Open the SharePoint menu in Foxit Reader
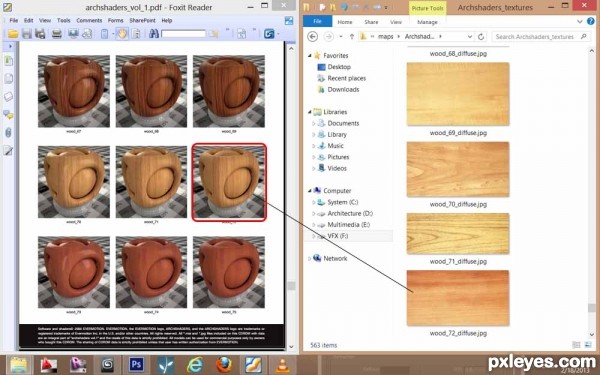The height and width of the screenshot is (375, 600). point(142,21)
